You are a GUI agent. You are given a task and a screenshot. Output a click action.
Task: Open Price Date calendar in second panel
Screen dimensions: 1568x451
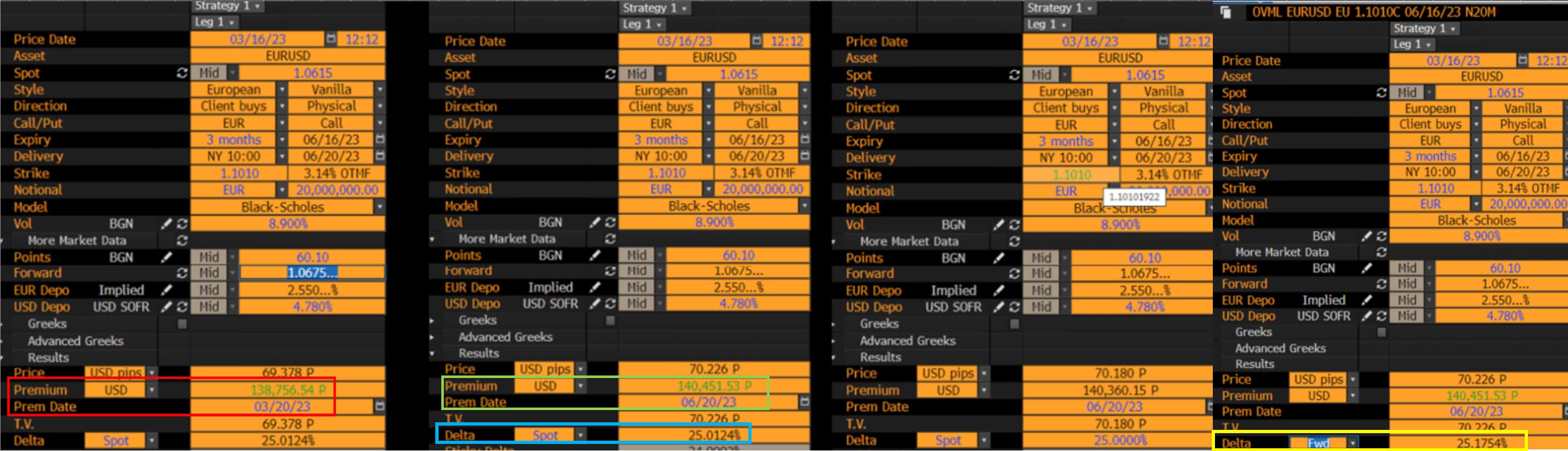[x=756, y=41]
